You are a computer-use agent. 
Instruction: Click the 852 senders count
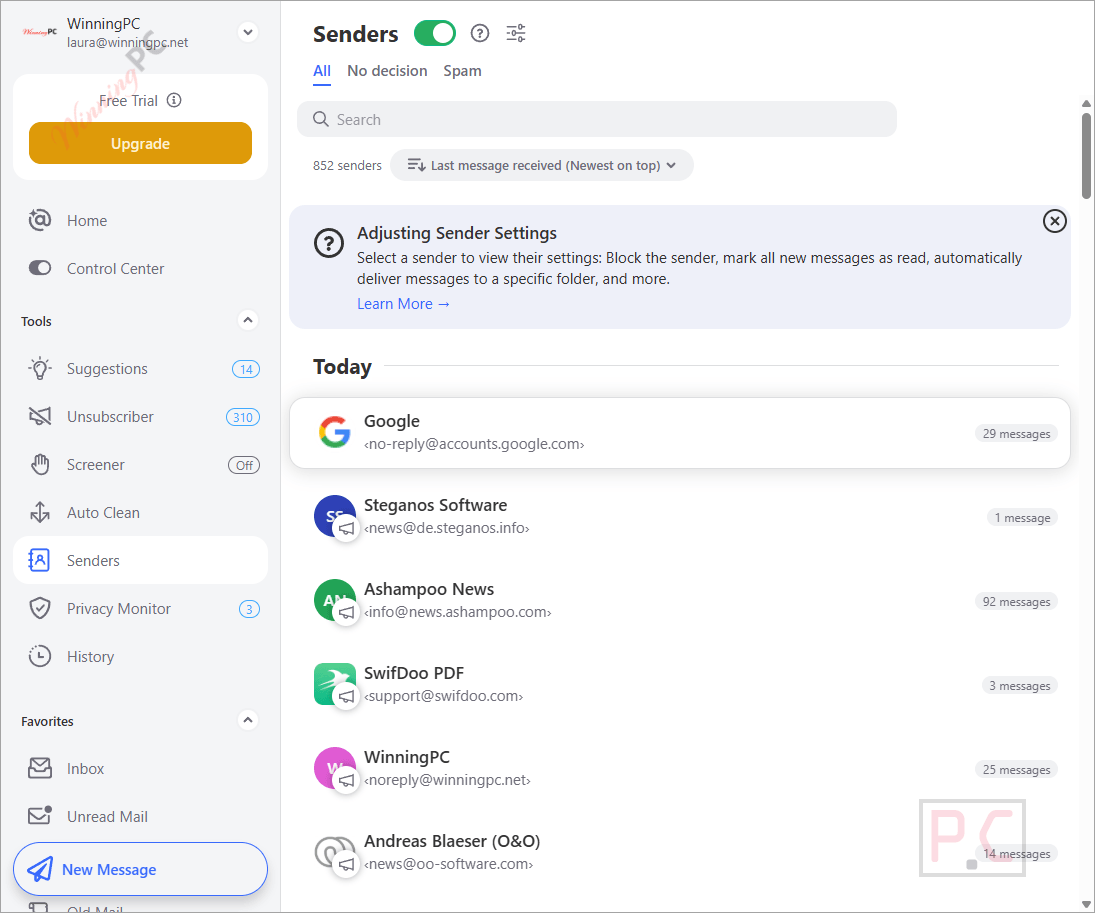click(x=347, y=166)
